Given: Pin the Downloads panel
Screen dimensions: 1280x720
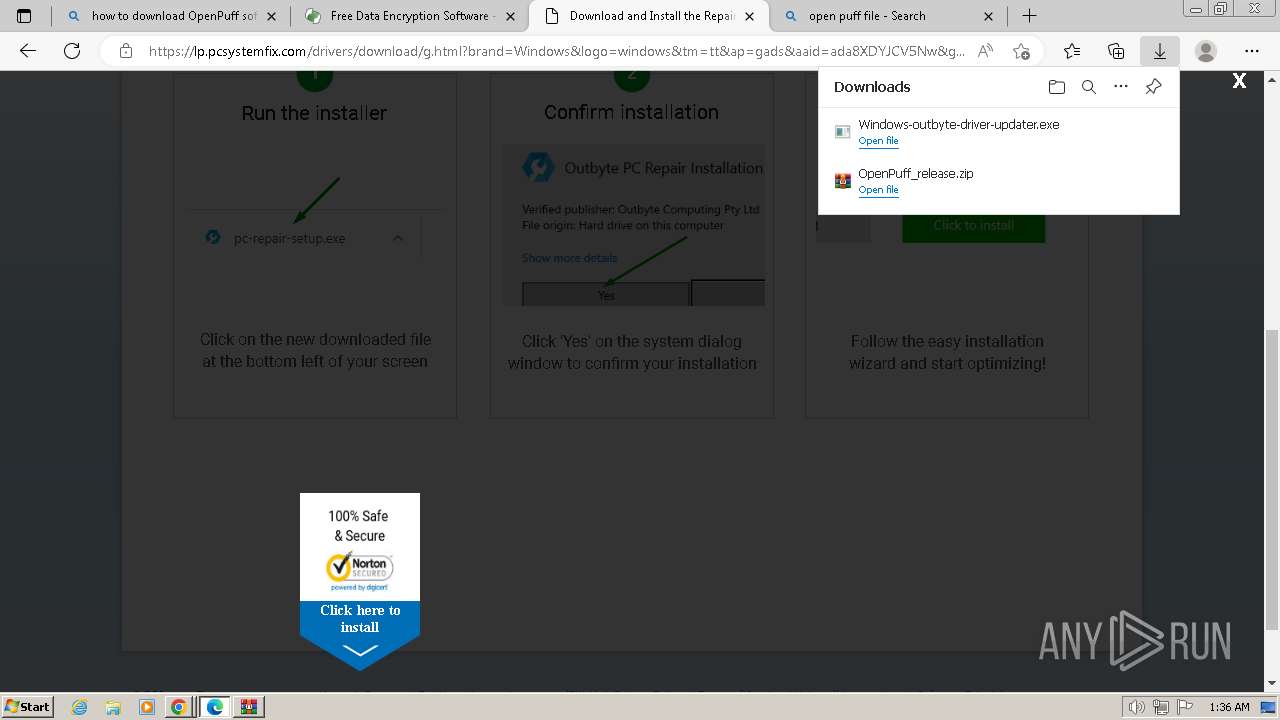Looking at the screenshot, I should [1153, 87].
